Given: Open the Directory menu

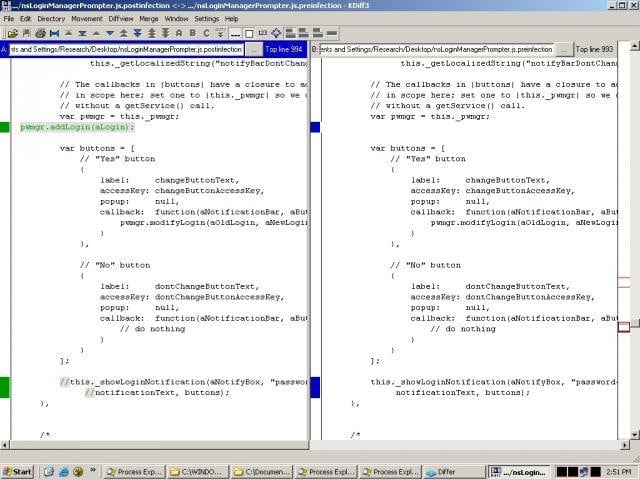Looking at the screenshot, I should point(51,19).
